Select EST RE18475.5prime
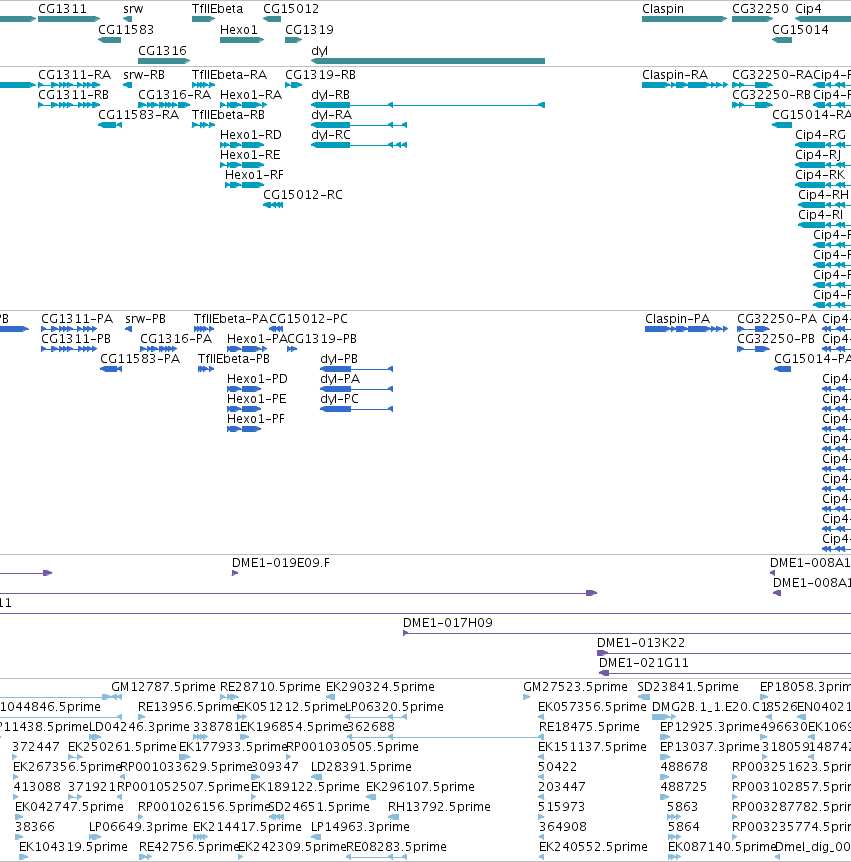 click(x=589, y=727)
